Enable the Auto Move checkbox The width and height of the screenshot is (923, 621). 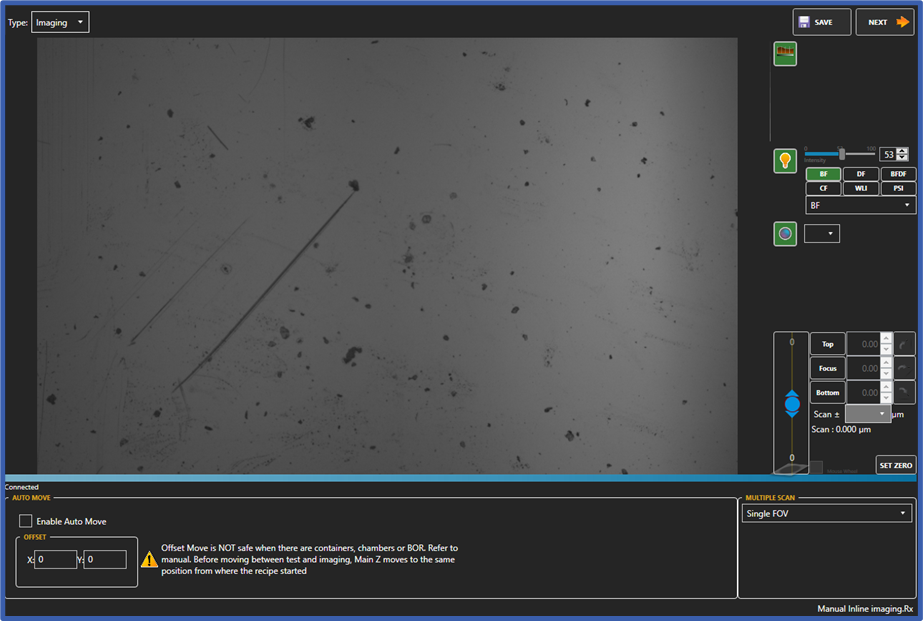24,520
